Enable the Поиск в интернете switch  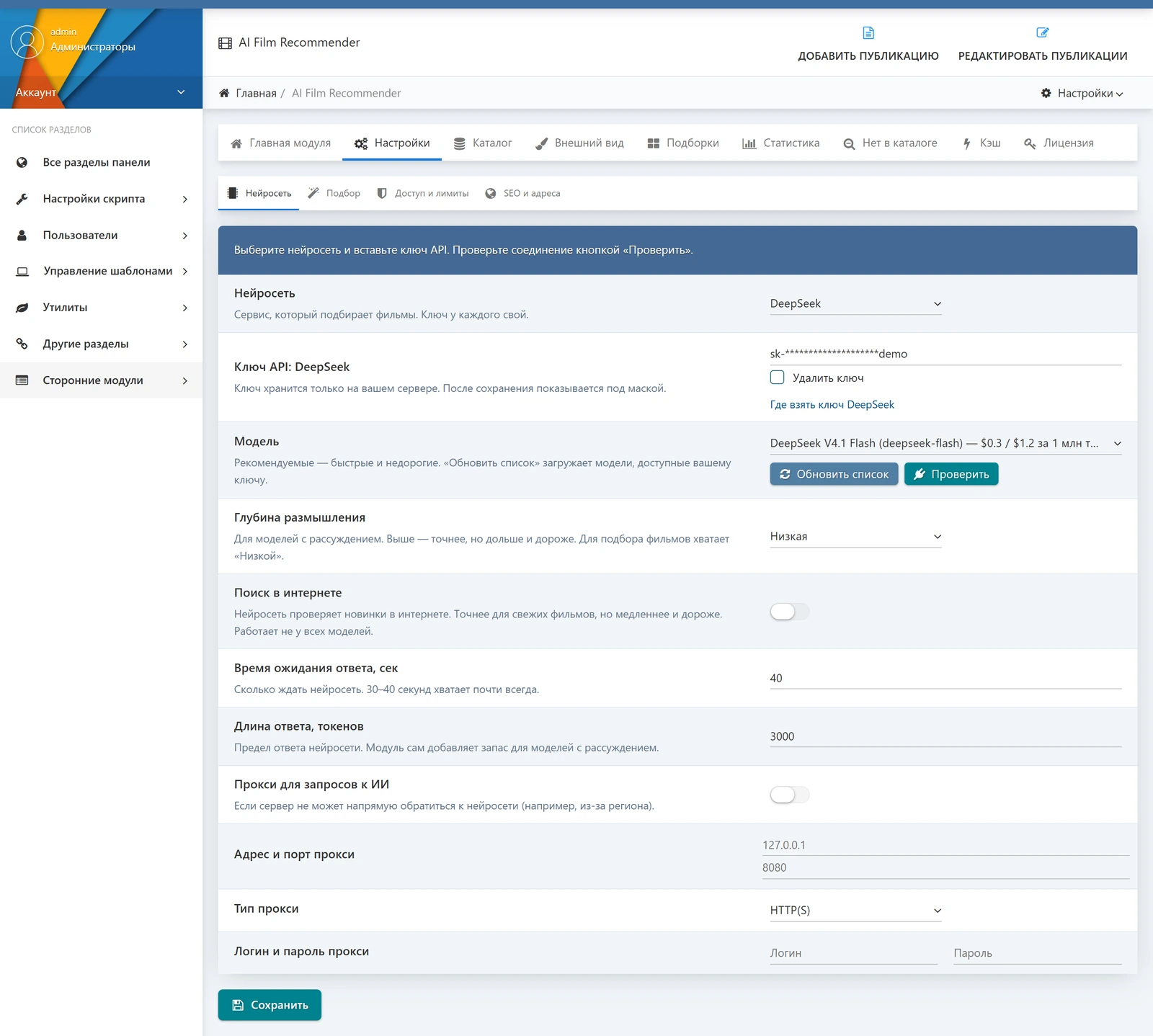coord(790,612)
